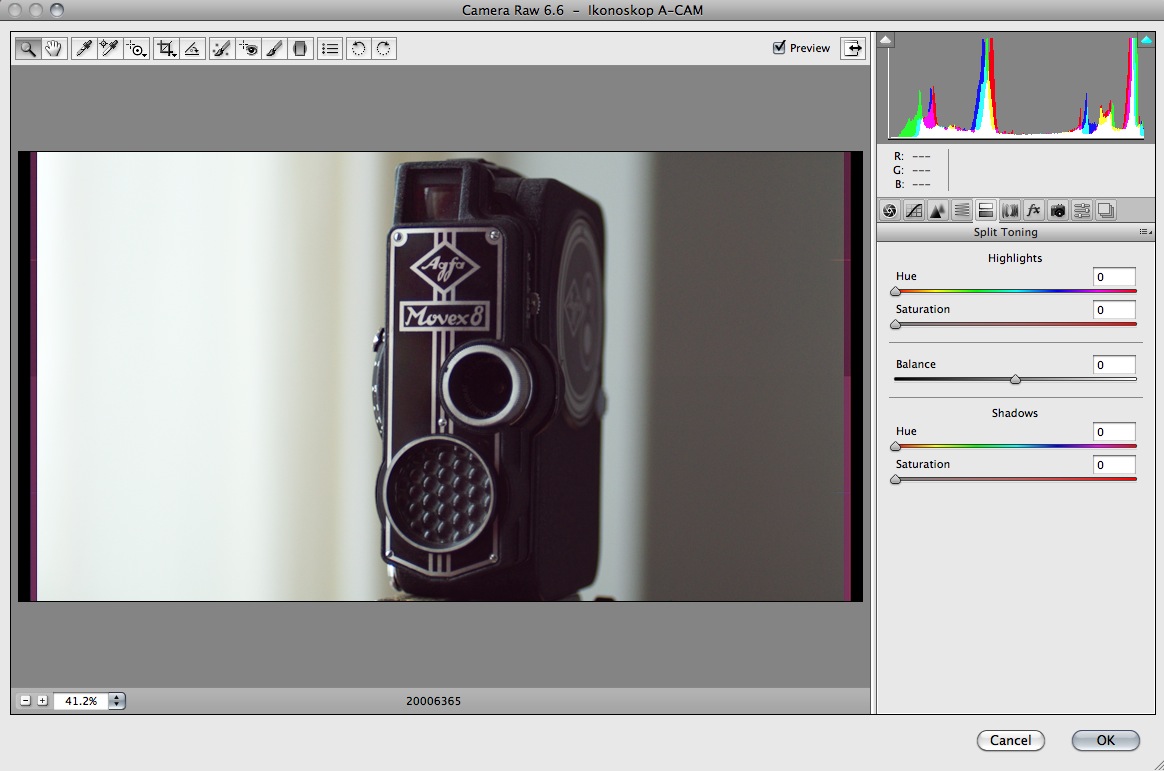Uncheck the Preview checkbox
1164x771 pixels.
[779, 48]
